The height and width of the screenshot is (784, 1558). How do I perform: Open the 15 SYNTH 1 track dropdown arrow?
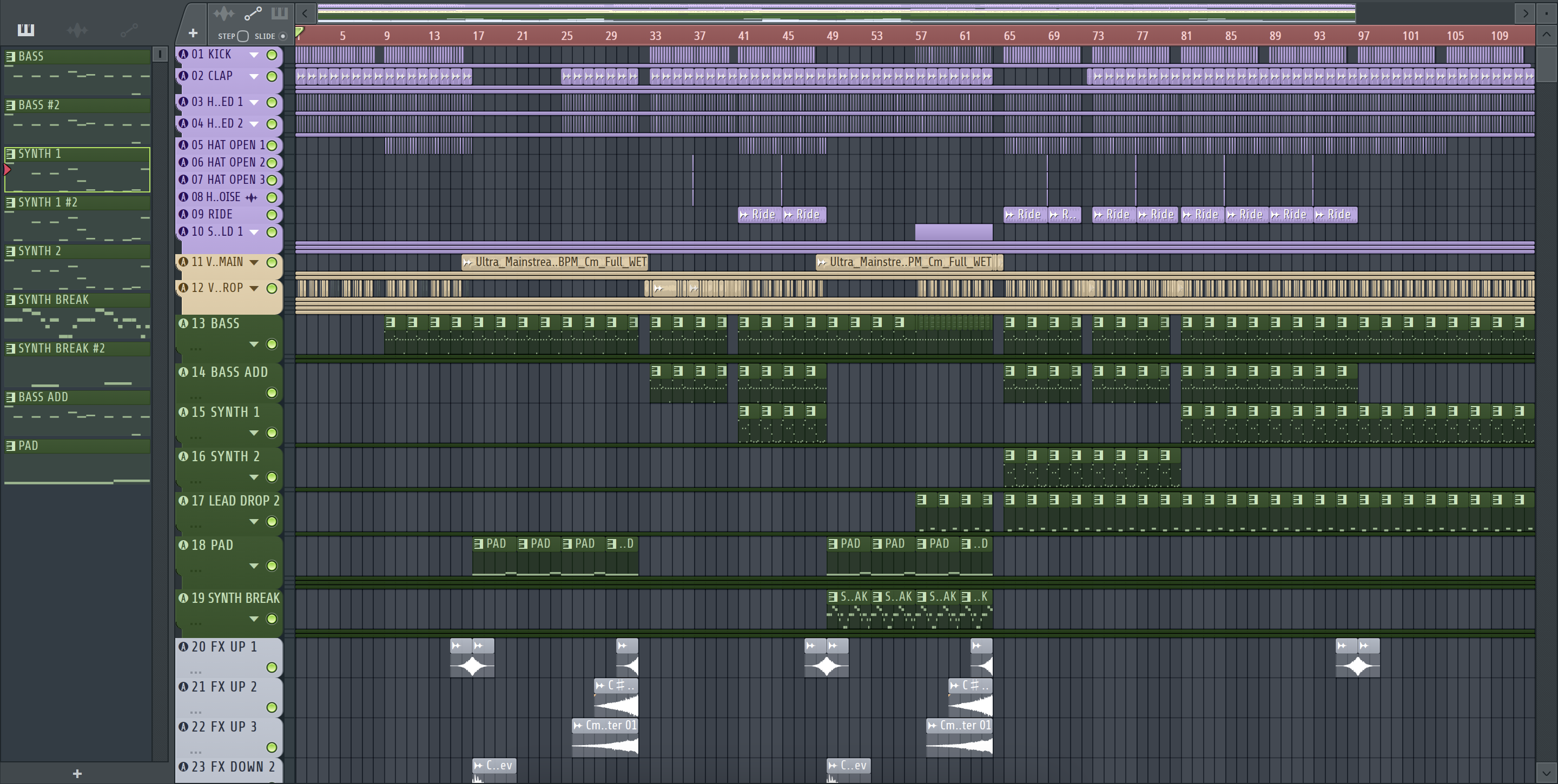point(254,434)
